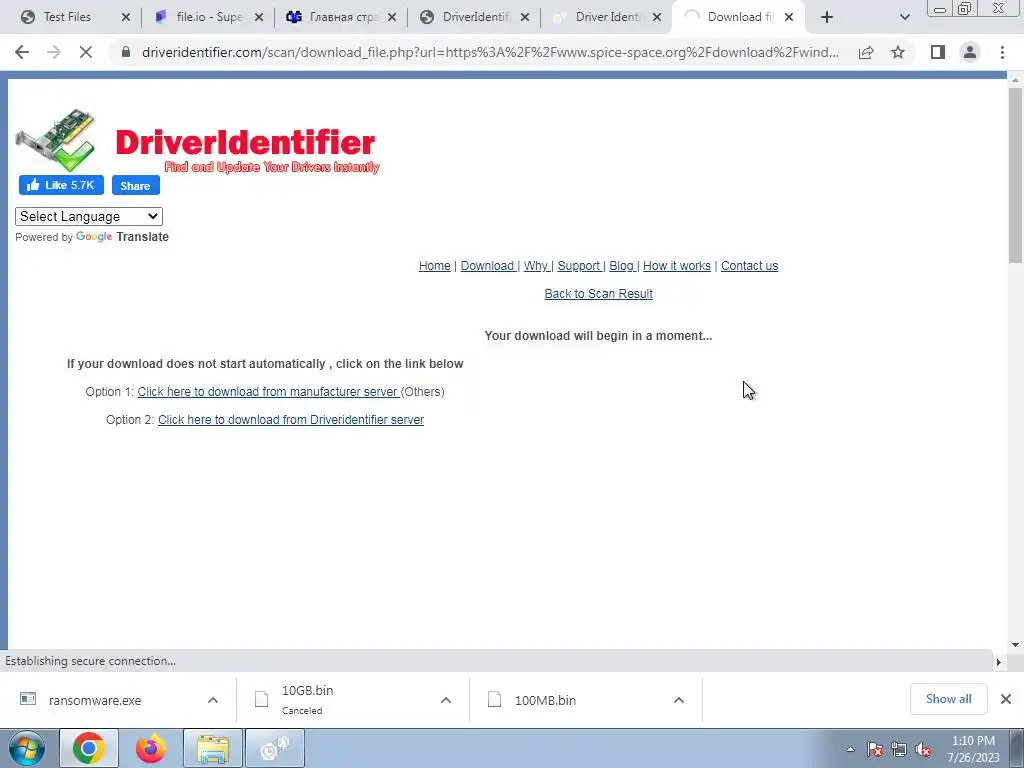
Task: Click the ransomware.exe download item
Action: pyautogui.click(x=95, y=700)
